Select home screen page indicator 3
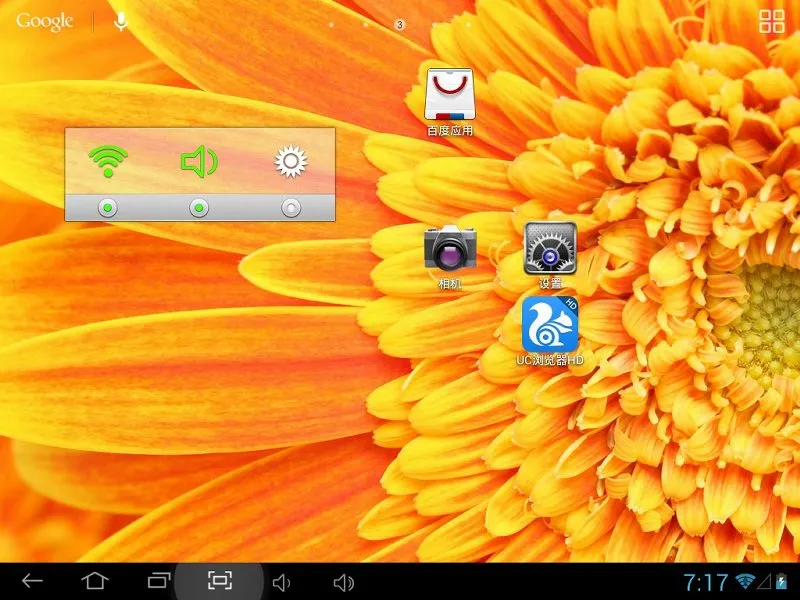800x600 pixels. click(399, 24)
